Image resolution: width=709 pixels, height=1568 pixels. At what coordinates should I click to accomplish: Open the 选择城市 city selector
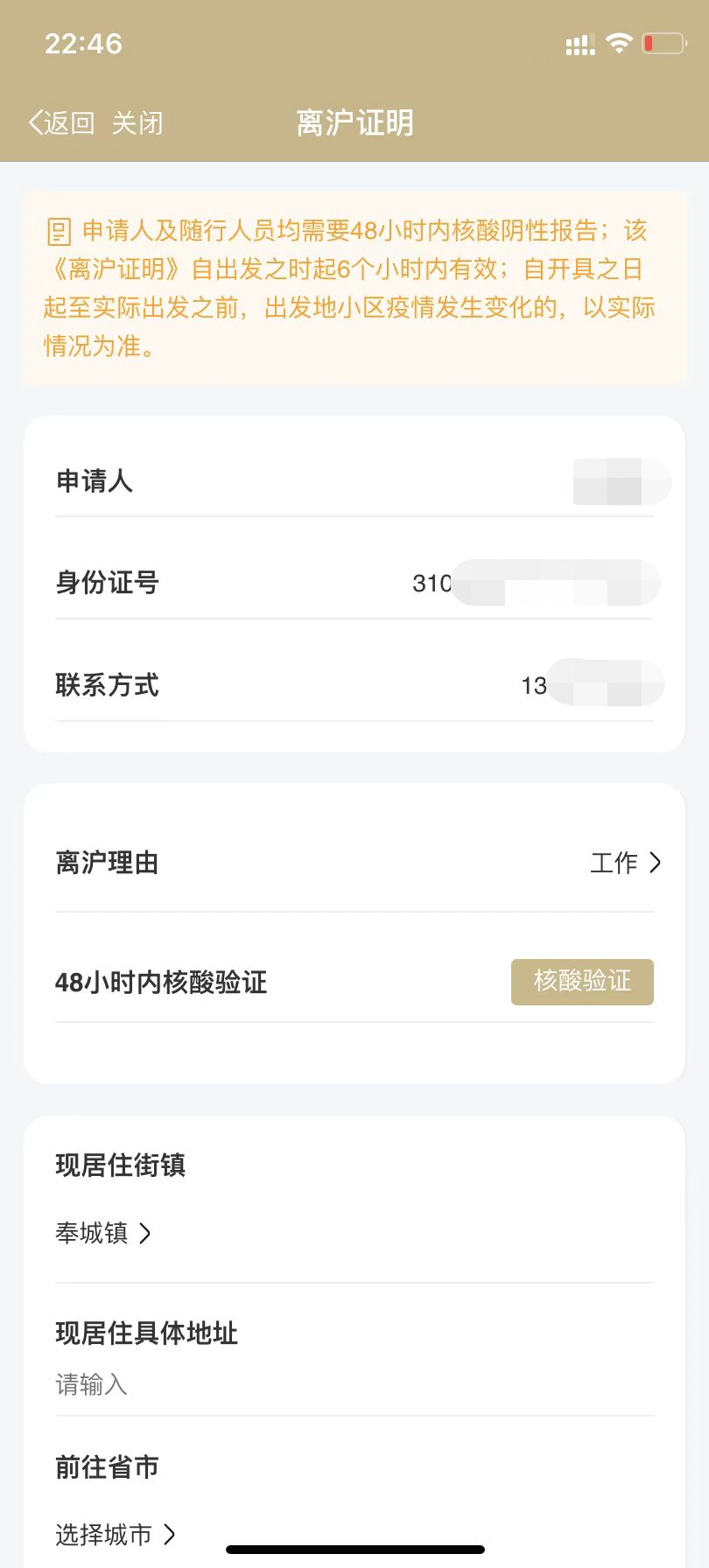116,1534
